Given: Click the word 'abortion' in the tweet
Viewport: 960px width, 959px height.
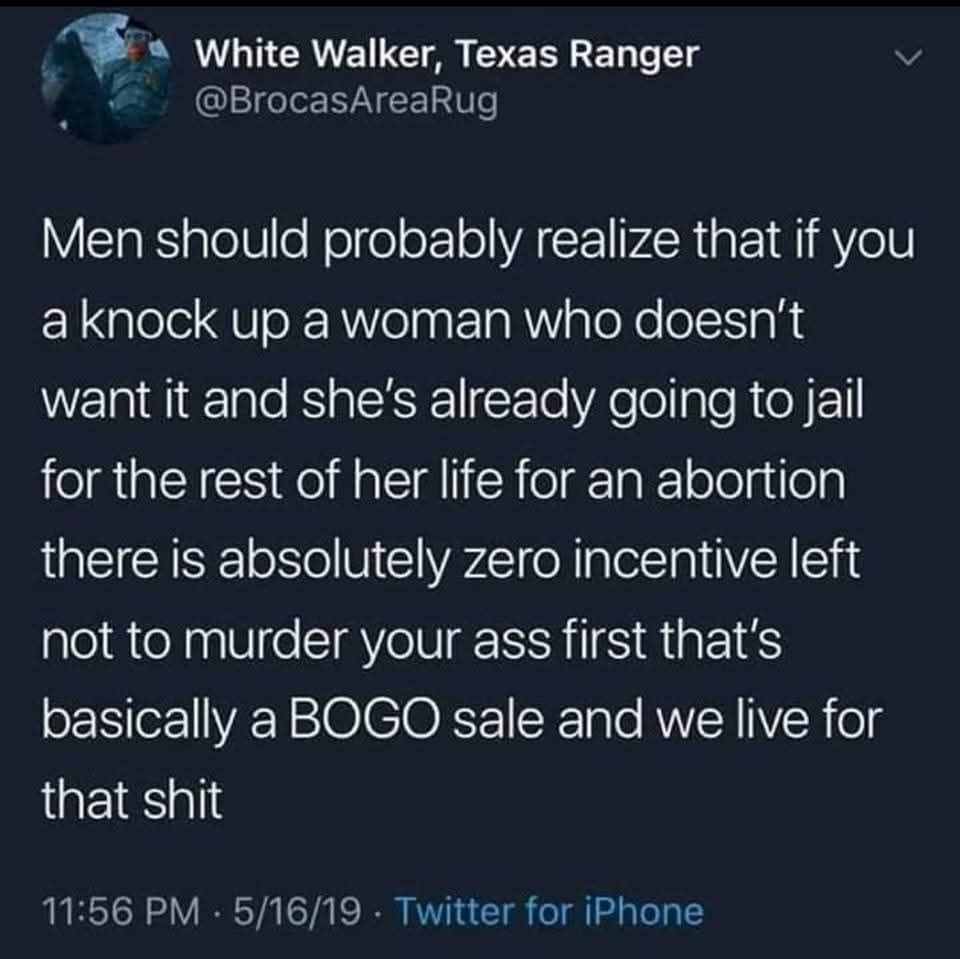Looking at the screenshot, I should click(751, 480).
